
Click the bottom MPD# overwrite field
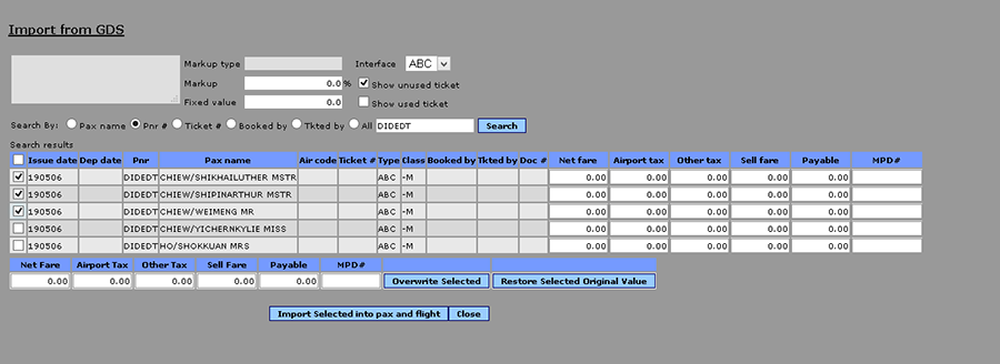pyautogui.click(x=351, y=281)
